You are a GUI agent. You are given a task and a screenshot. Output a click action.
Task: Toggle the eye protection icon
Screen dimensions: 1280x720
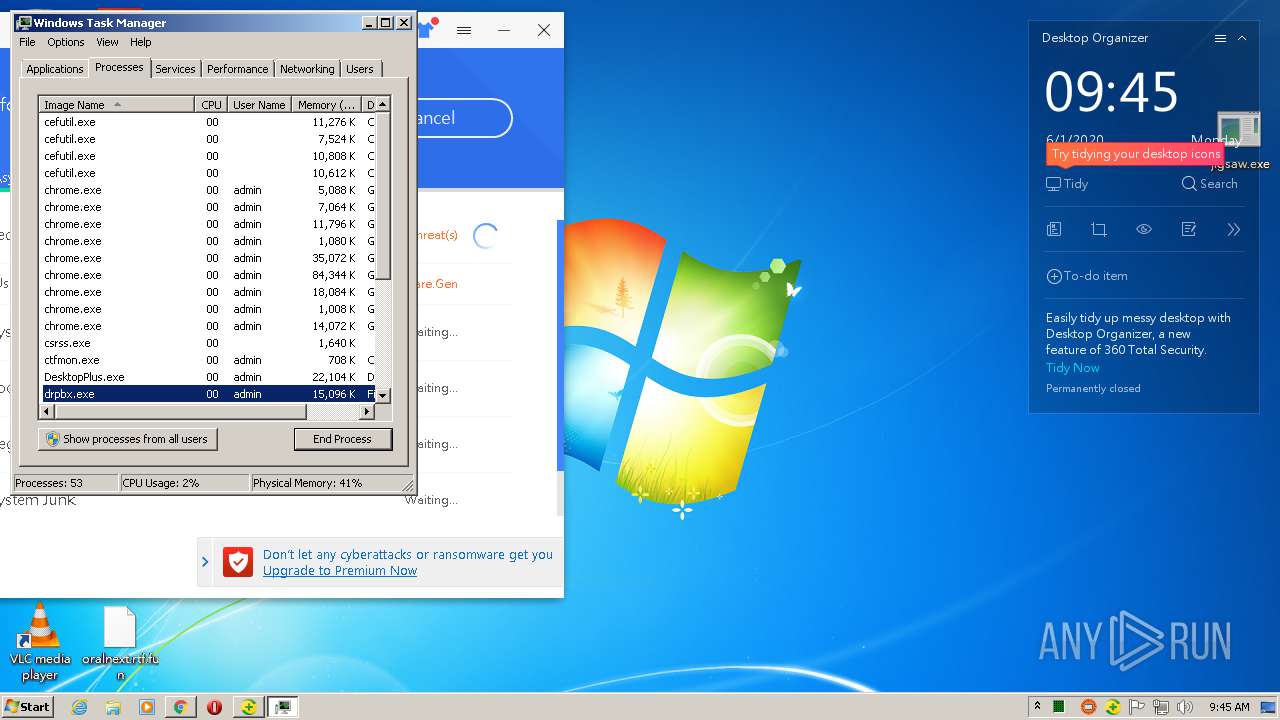coord(1144,229)
